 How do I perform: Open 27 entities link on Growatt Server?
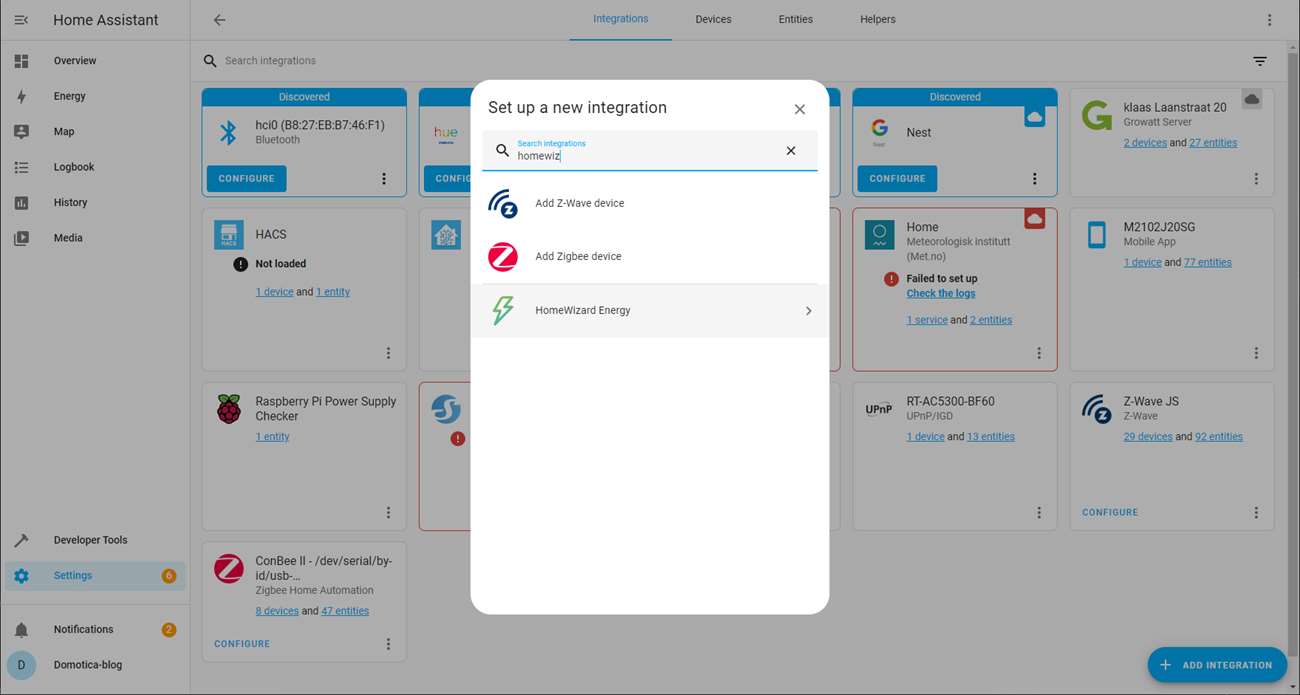[1213, 143]
